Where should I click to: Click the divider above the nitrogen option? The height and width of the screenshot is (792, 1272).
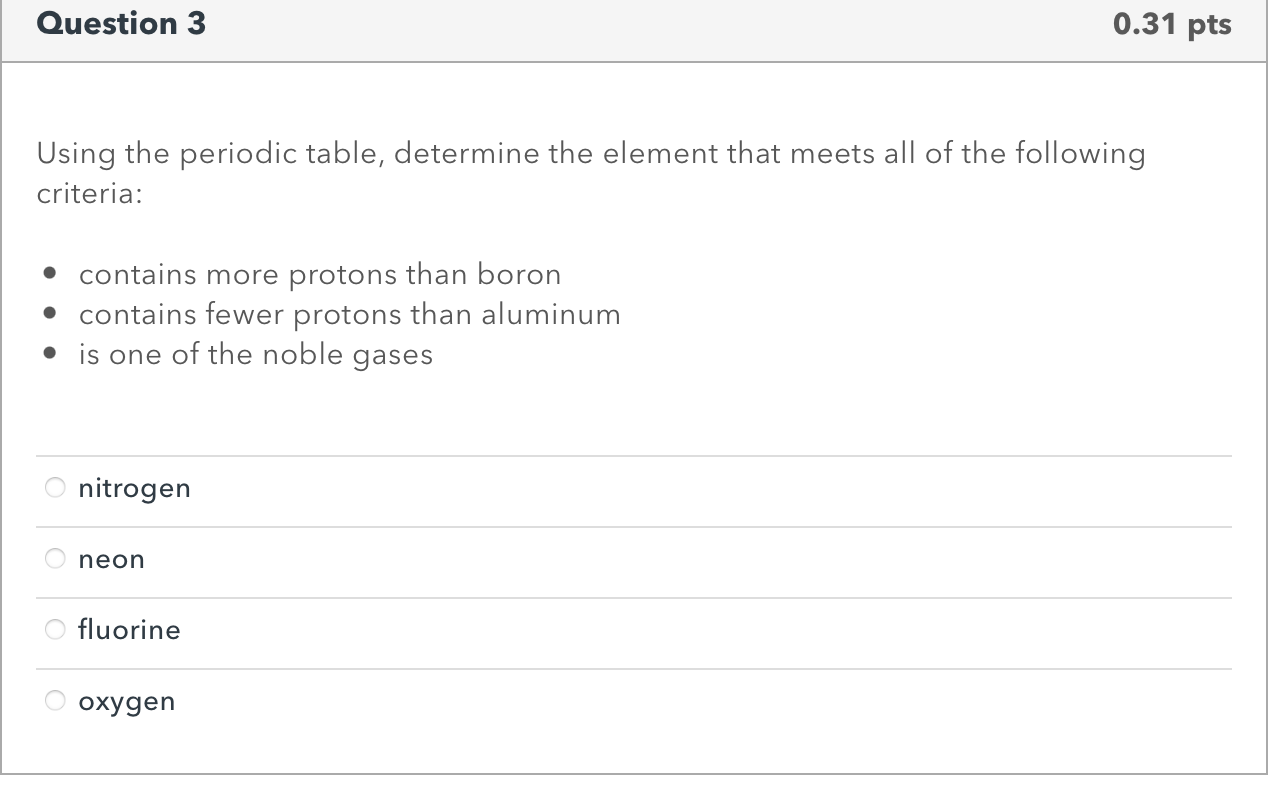click(x=634, y=455)
